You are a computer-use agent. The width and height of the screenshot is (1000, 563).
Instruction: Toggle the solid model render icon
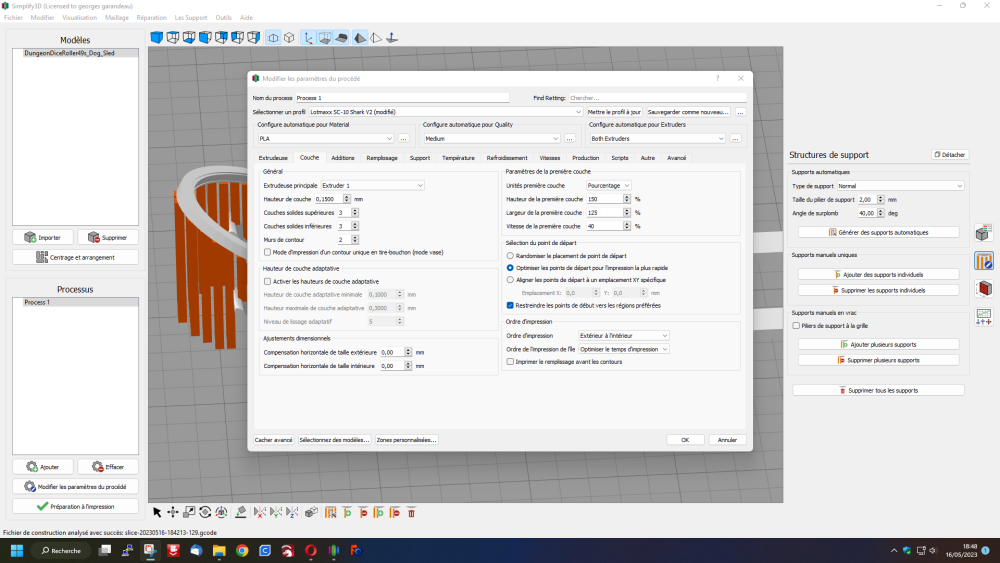360,38
